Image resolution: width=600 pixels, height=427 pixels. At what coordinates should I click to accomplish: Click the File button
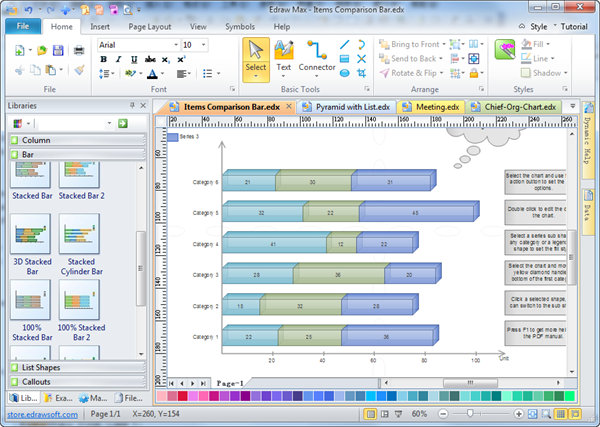(x=22, y=25)
